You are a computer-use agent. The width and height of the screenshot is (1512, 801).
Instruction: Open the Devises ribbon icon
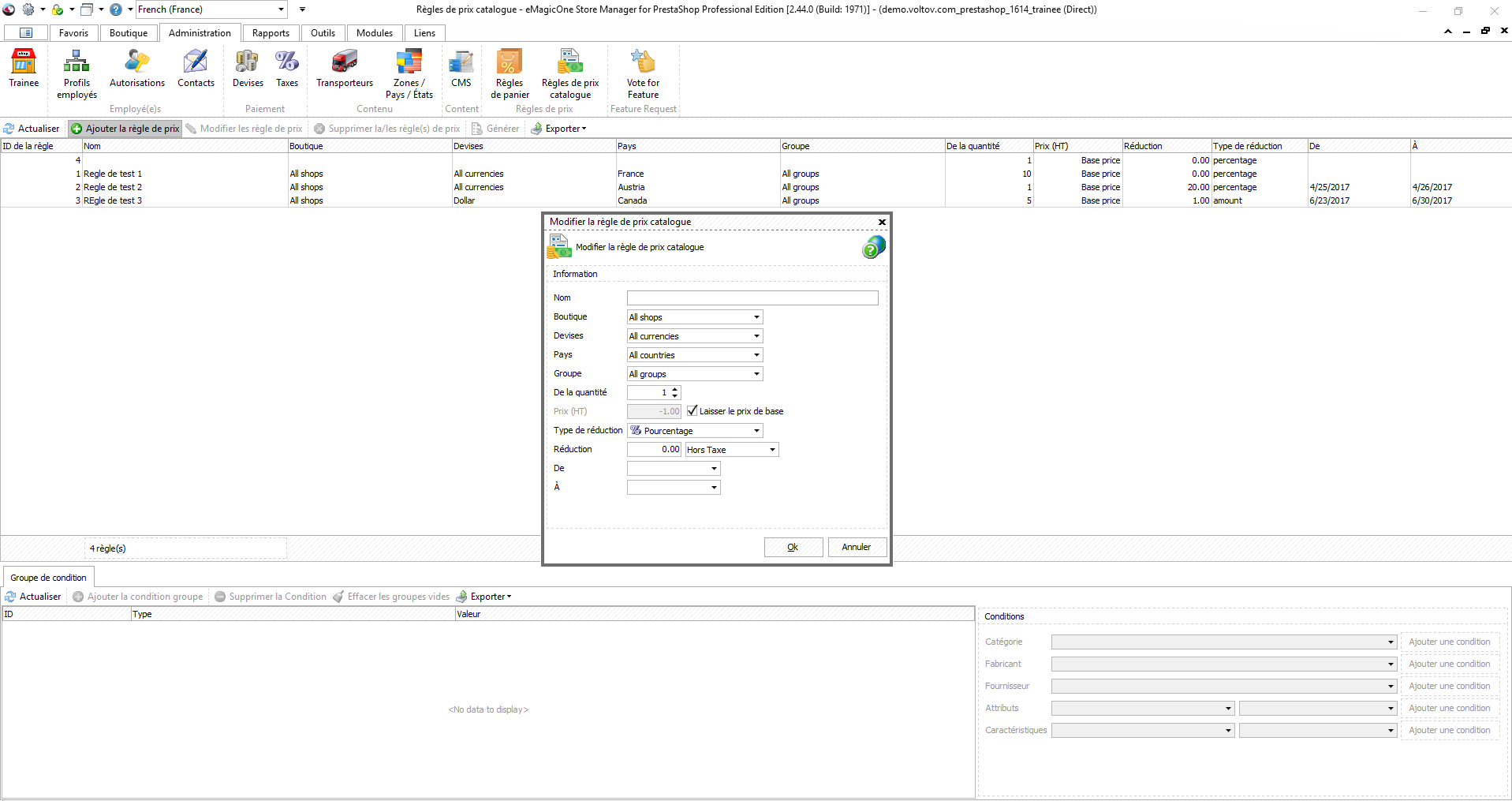pyautogui.click(x=248, y=69)
